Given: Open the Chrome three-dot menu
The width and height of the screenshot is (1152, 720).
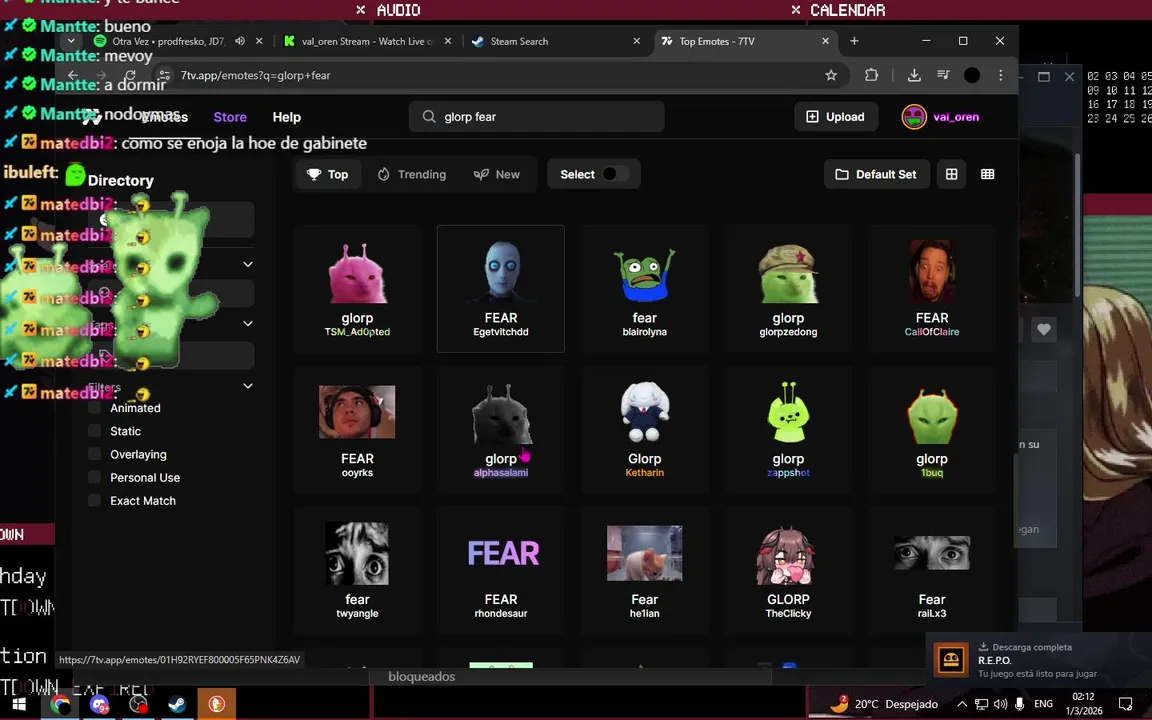Looking at the screenshot, I should (1000, 75).
